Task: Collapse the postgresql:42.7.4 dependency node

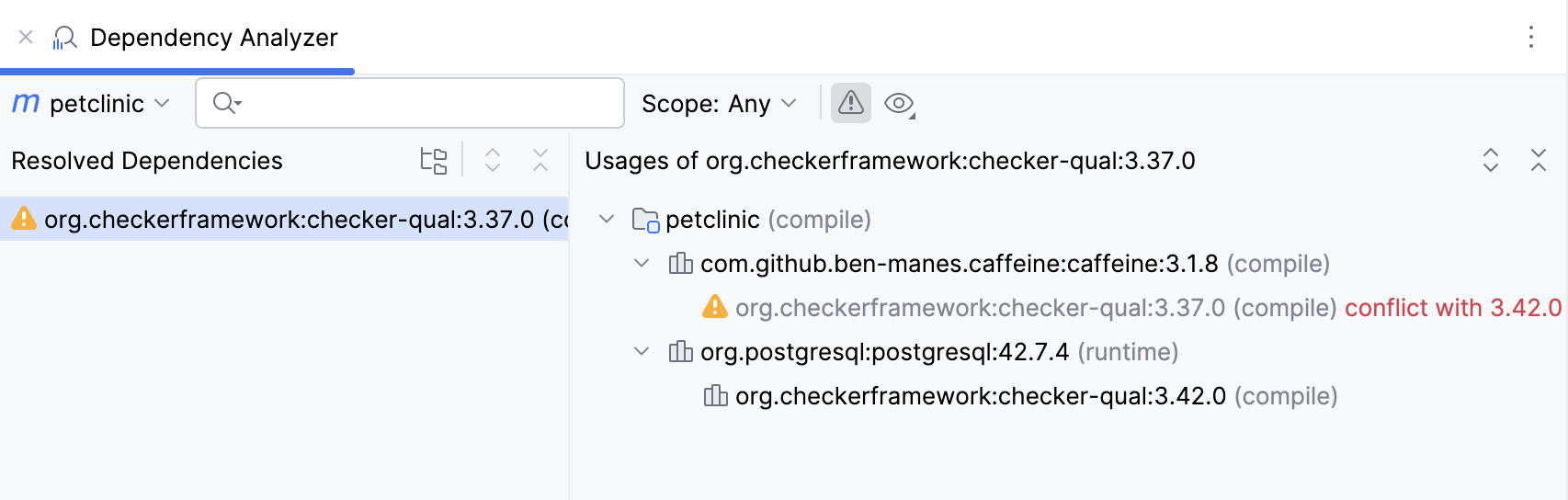Action: point(642,352)
